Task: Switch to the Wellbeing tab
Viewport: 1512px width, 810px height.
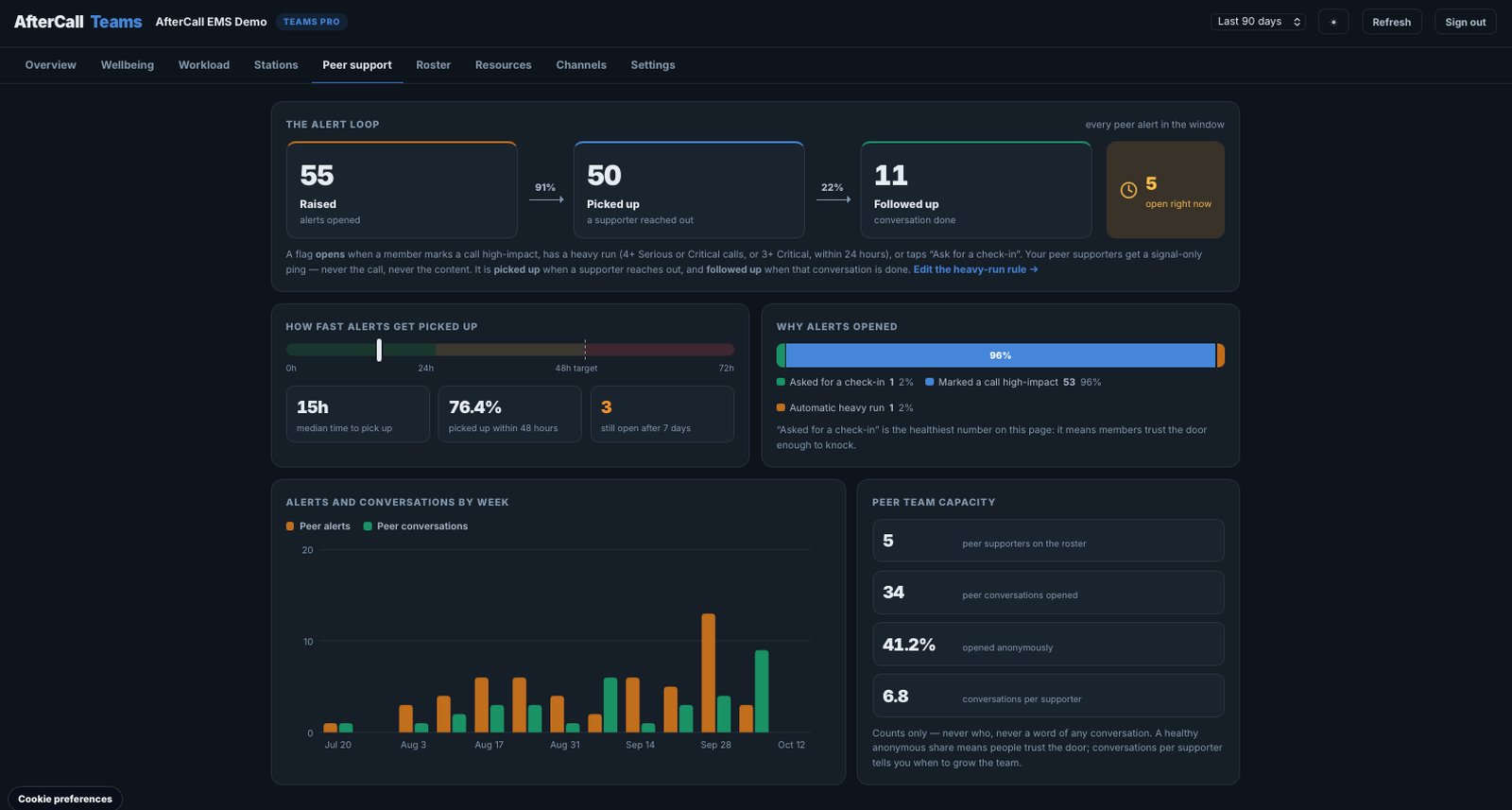Action: 128,65
